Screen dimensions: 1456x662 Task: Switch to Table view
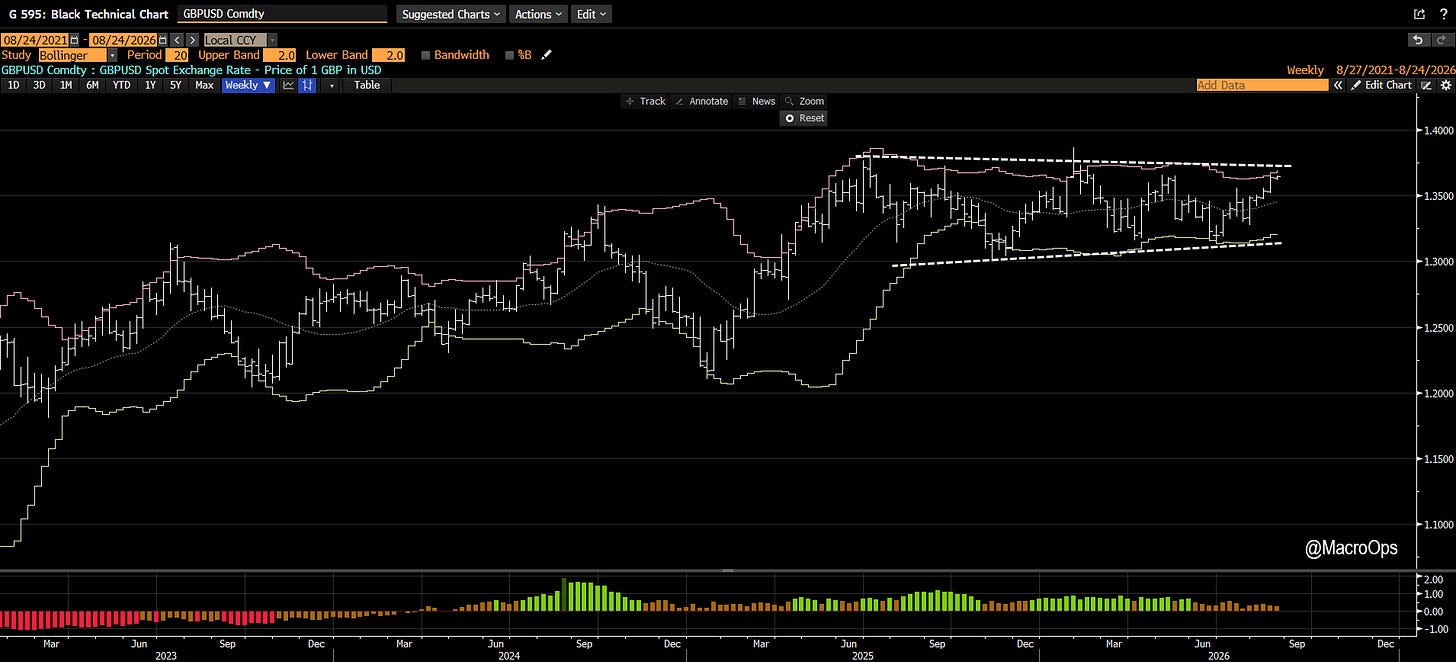pyautogui.click(x=367, y=85)
